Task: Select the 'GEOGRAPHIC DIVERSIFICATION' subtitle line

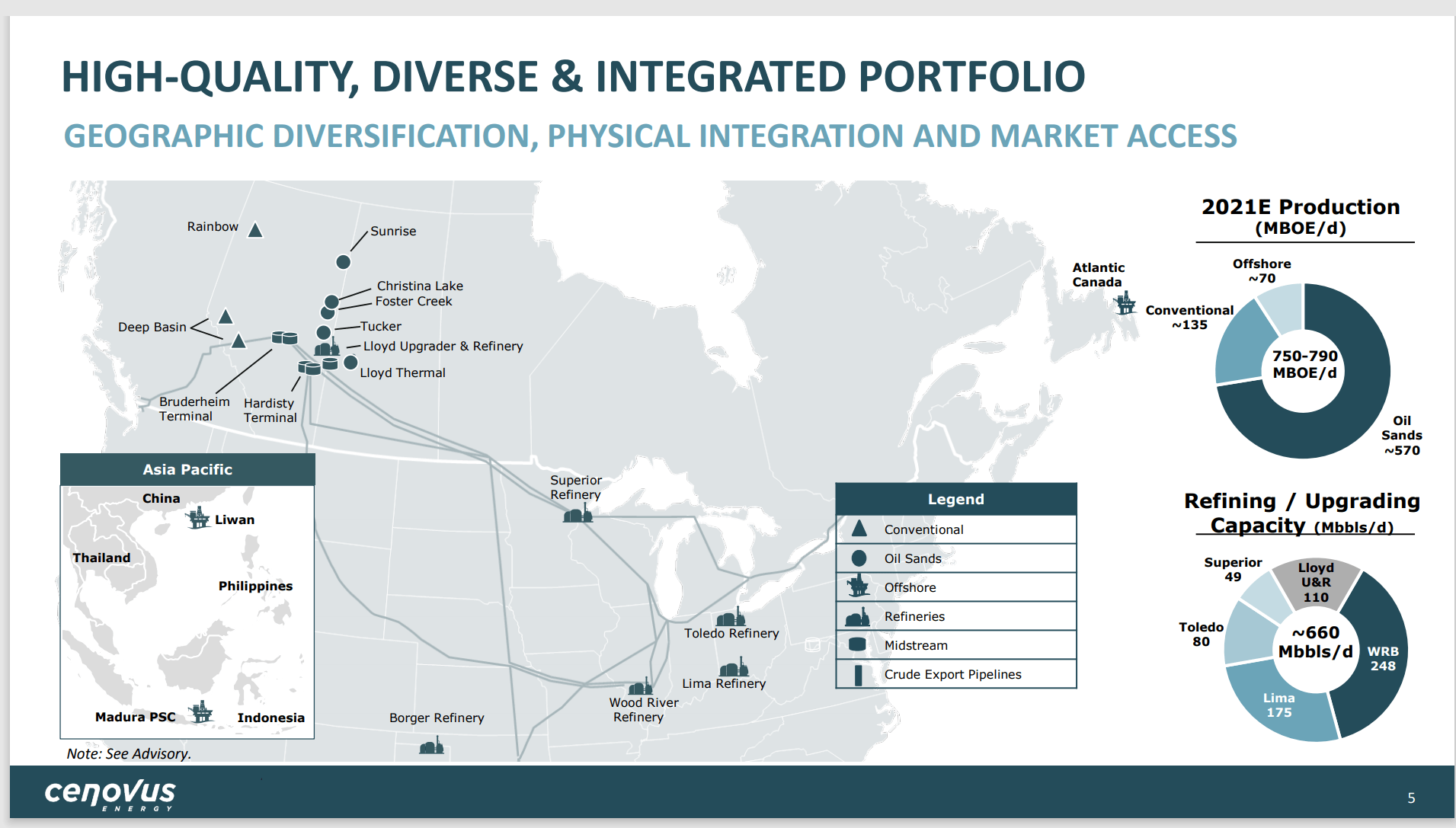Action: point(650,136)
